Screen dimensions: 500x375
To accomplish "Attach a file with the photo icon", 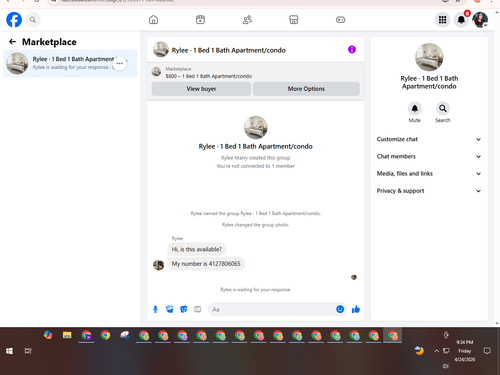I will tap(170, 309).
